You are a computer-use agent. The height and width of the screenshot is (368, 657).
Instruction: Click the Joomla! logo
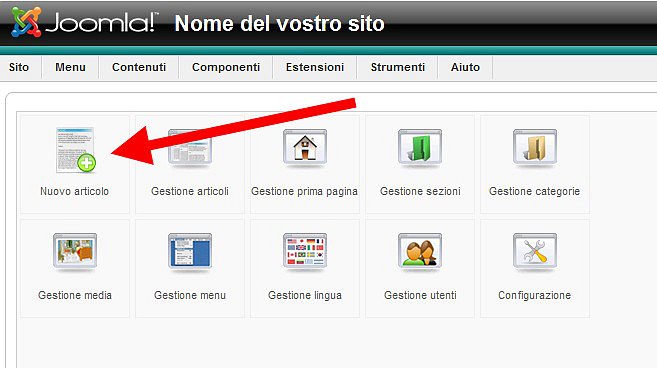(85, 22)
